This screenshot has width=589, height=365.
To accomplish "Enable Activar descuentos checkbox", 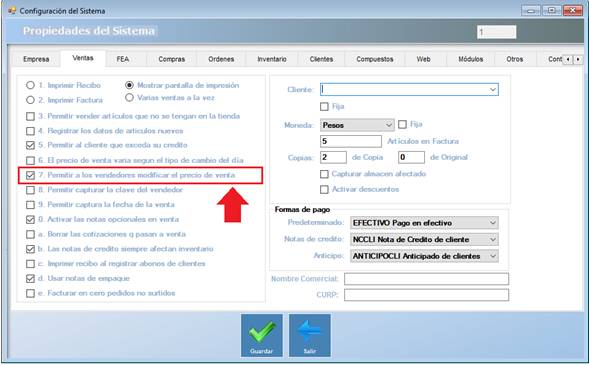I will click(324, 190).
